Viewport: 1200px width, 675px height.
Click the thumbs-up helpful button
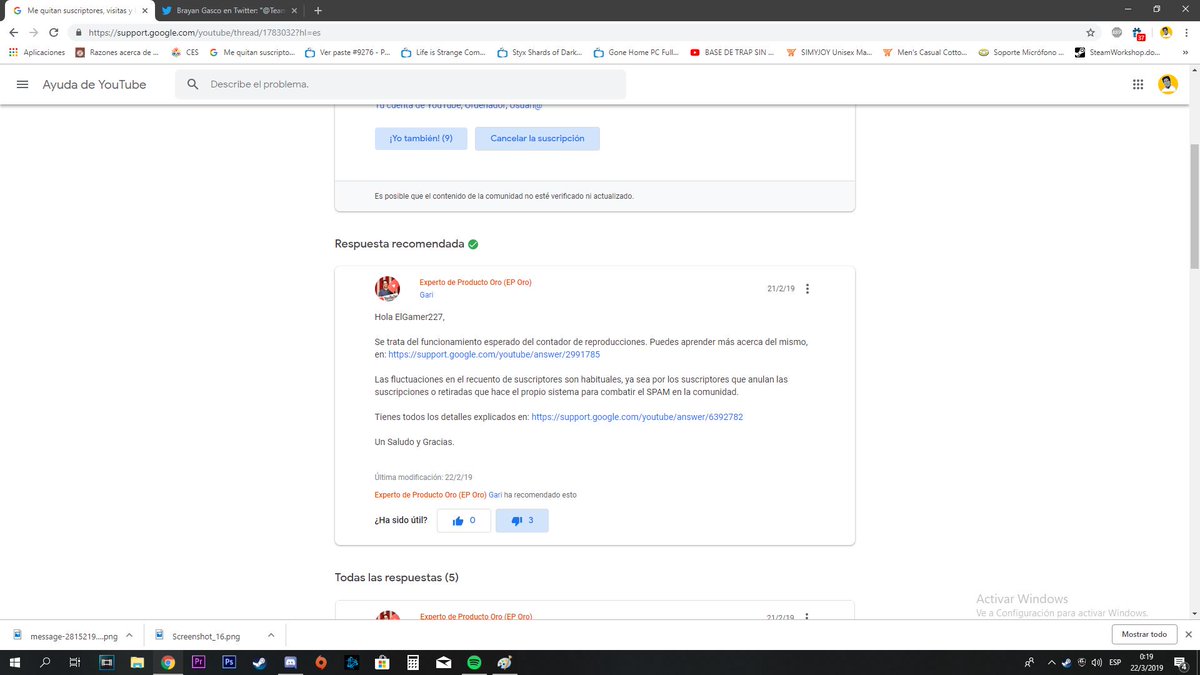click(x=464, y=520)
